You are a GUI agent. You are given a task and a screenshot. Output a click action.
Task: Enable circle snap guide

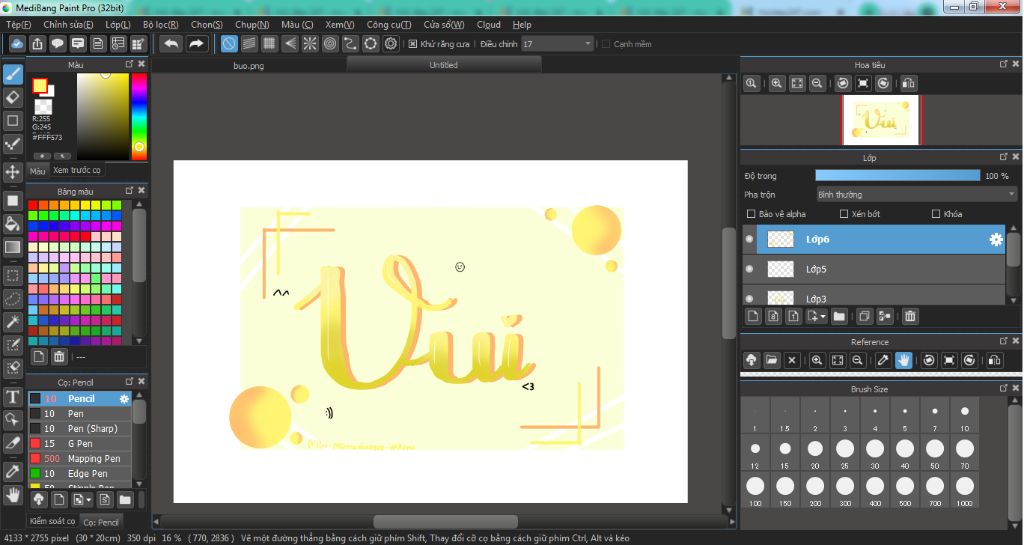point(330,44)
